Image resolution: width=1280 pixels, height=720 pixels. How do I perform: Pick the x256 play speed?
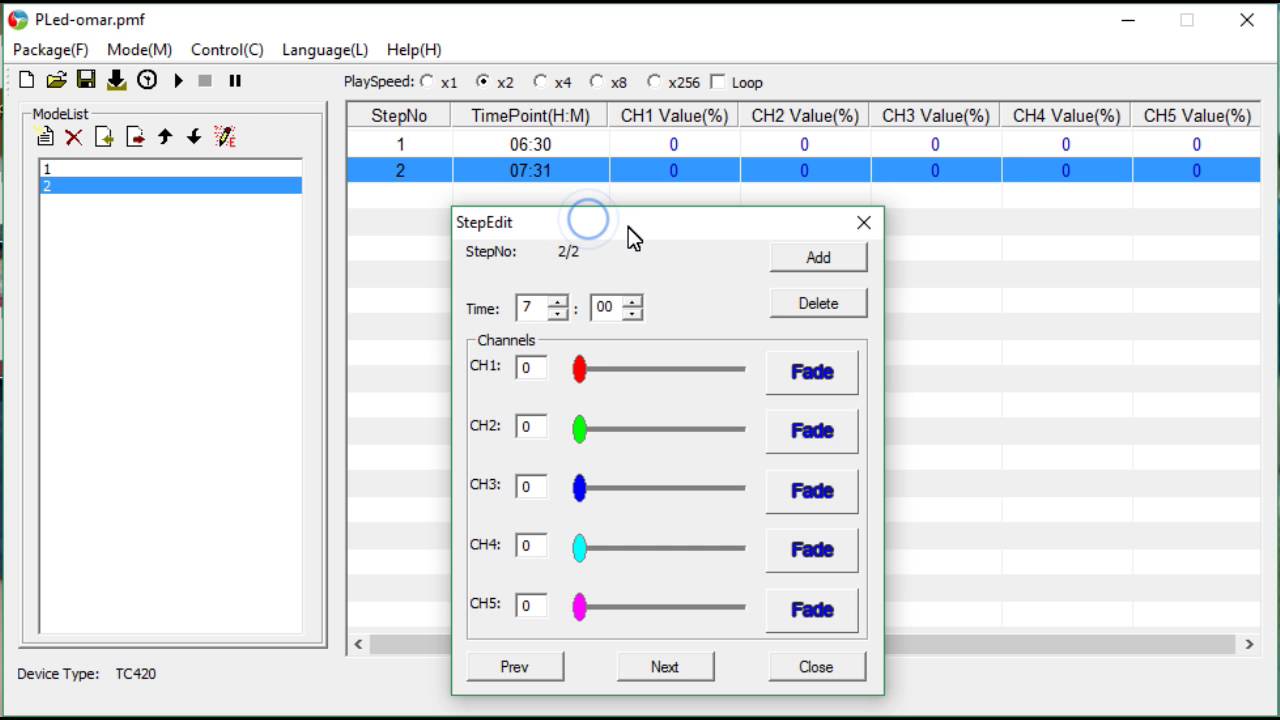tap(654, 82)
